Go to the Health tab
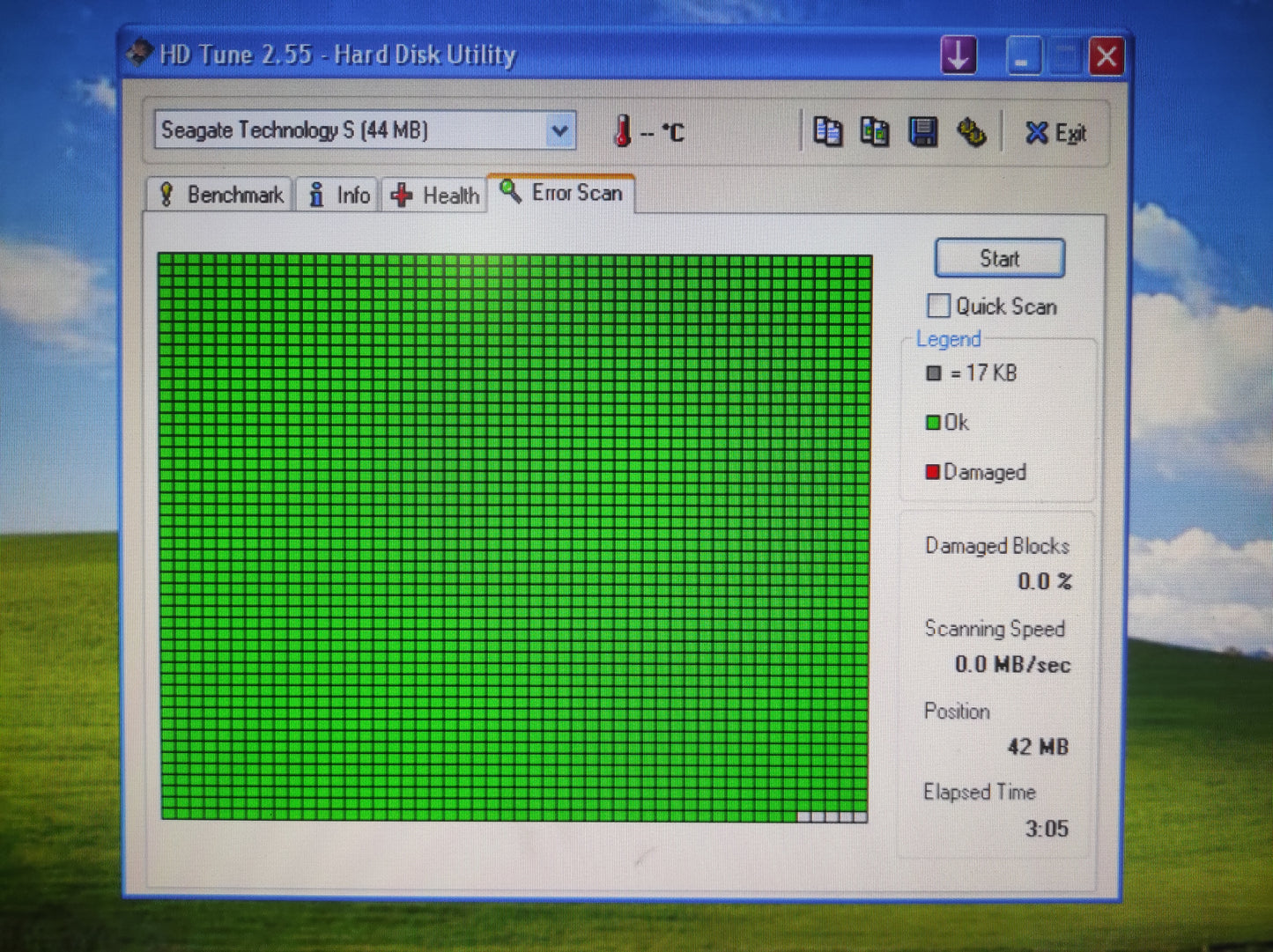Image resolution: width=1273 pixels, height=952 pixels. pyautogui.click(x=436, y=195)
